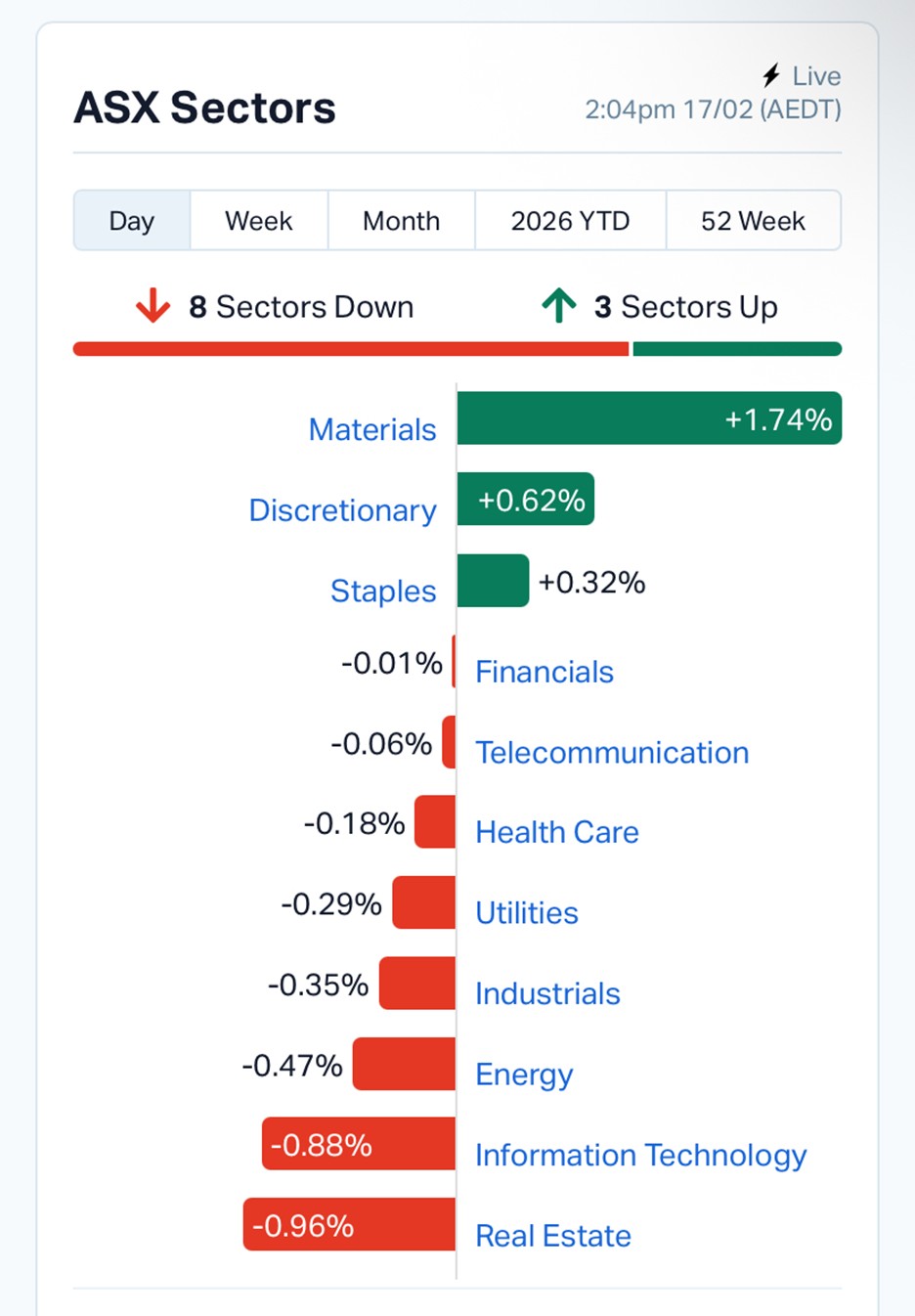Viewport: 915px width, 1316px height.
Task: View the Information Technology sector
Action: [640, 1155]
